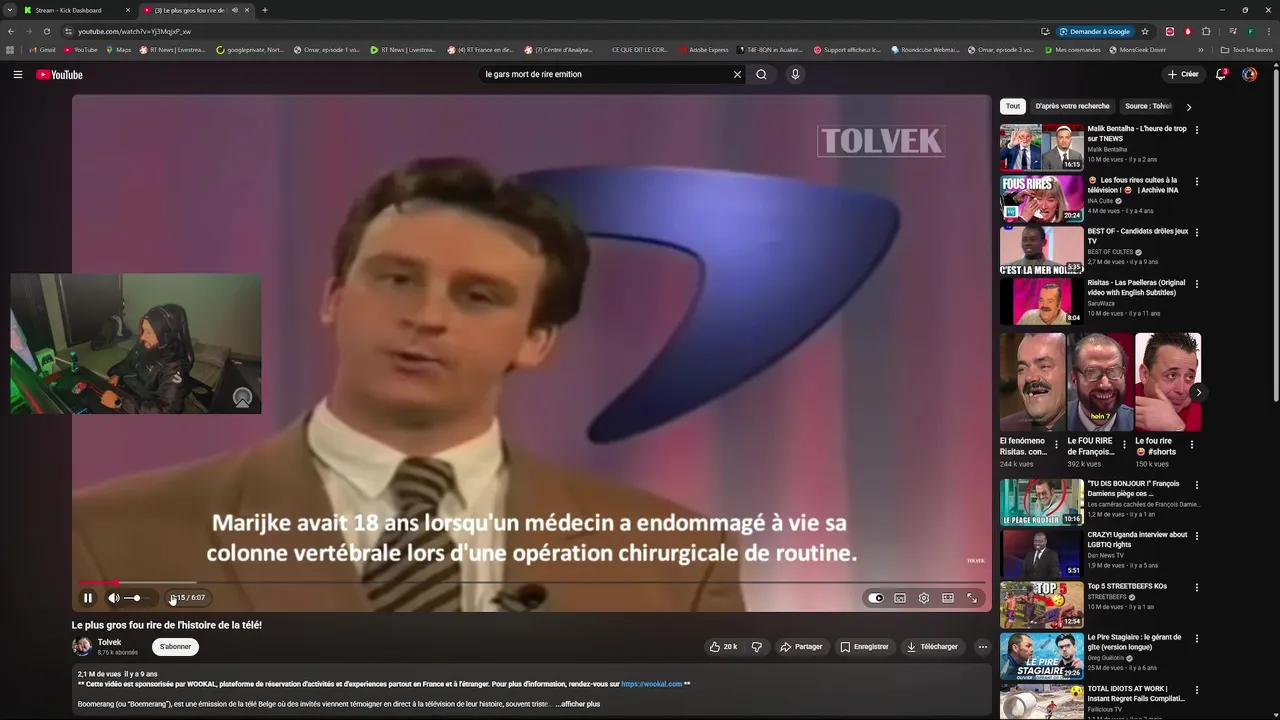Open the browser extensions puzzle icon
Image resolution: width=1280 pixels, height=720 pixels.
[x=1206, y=31]
